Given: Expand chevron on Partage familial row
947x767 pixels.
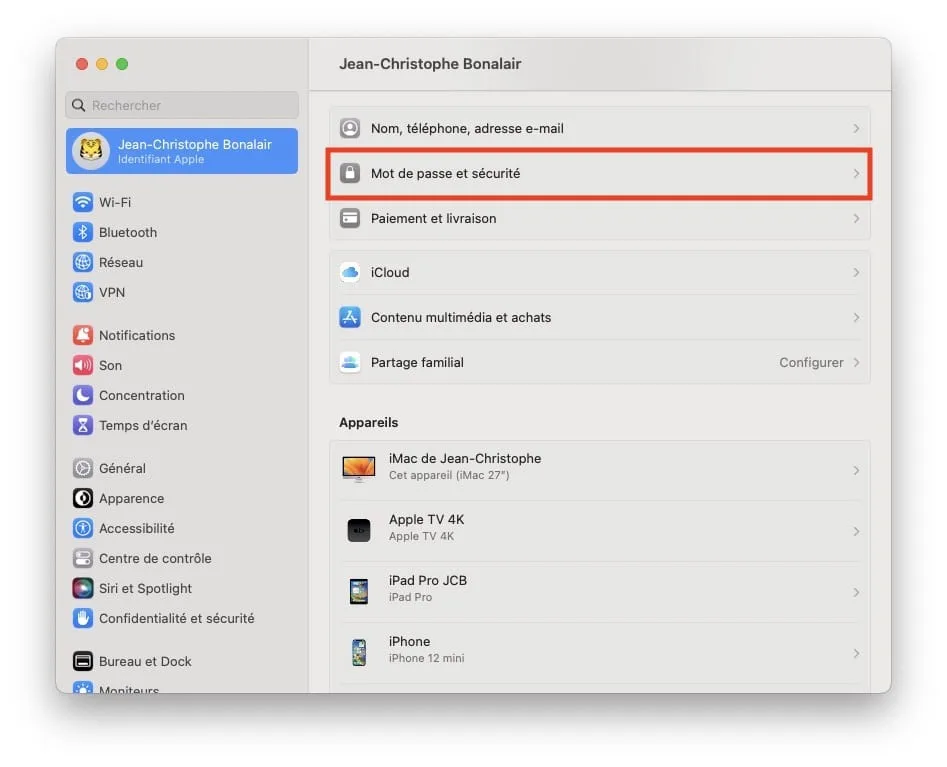Looking at the screenshot, I should (x=856, y=362).
